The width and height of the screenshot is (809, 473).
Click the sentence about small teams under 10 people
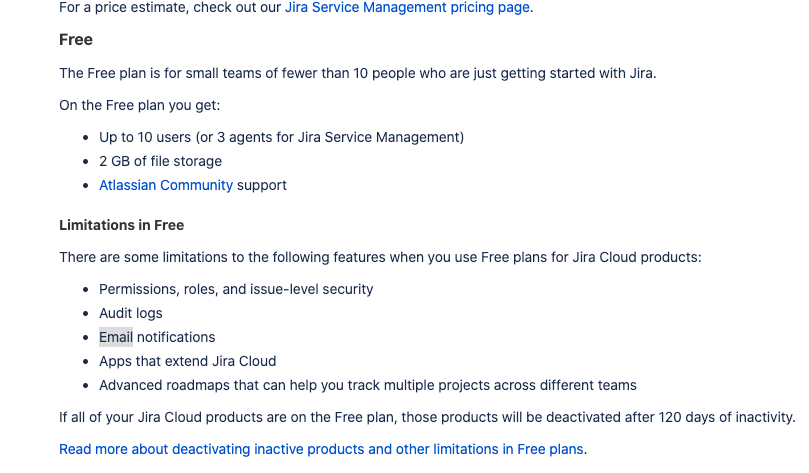pos(357,73)
